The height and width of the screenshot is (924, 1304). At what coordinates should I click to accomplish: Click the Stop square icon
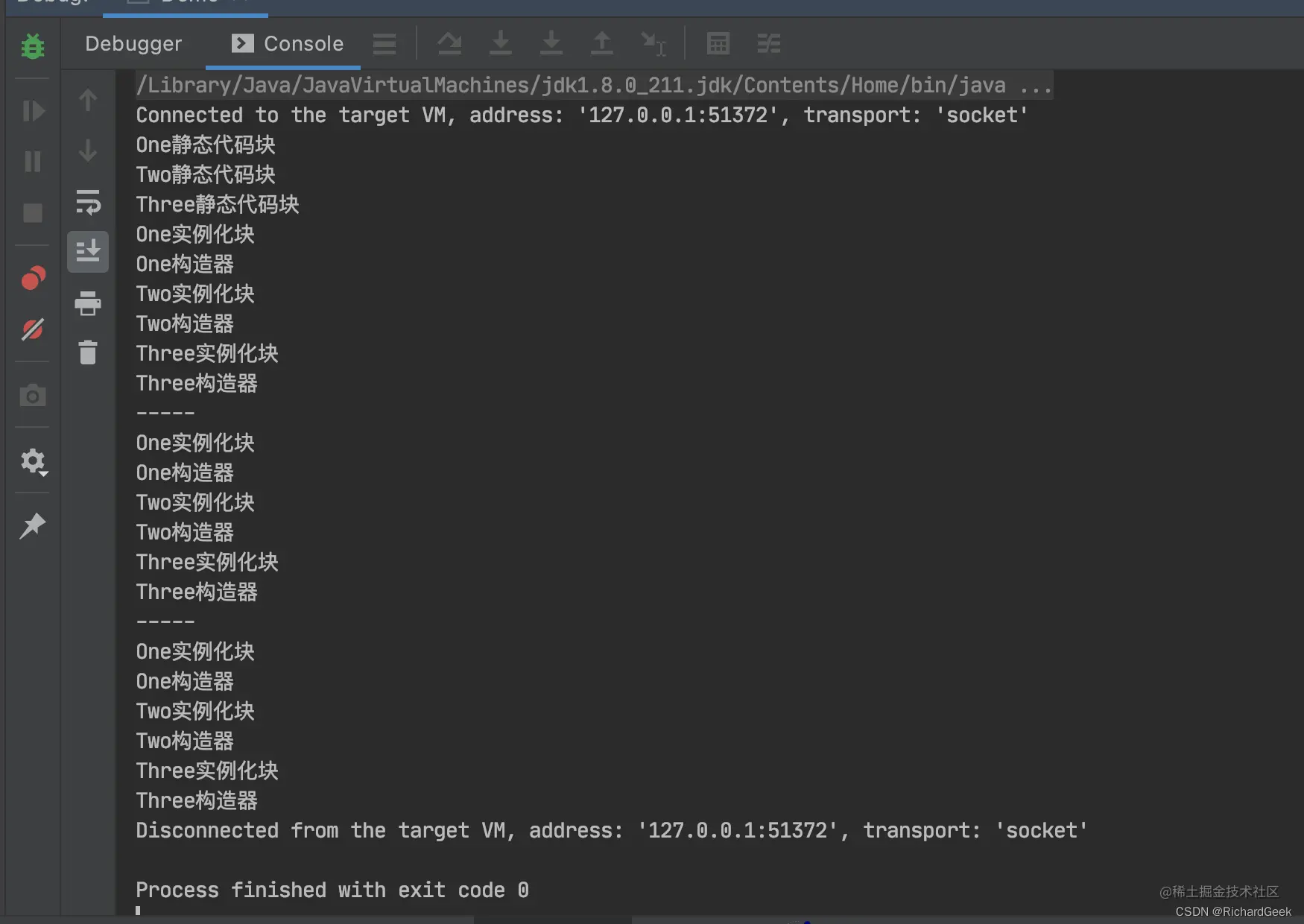(33, 213)
